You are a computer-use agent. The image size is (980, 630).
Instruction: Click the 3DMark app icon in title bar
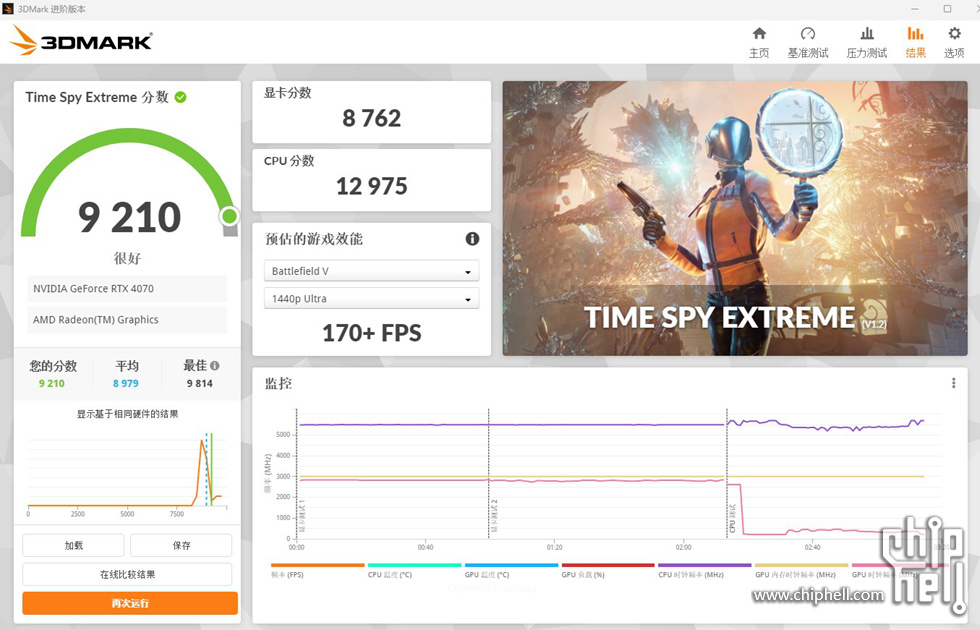pos(8,9)
